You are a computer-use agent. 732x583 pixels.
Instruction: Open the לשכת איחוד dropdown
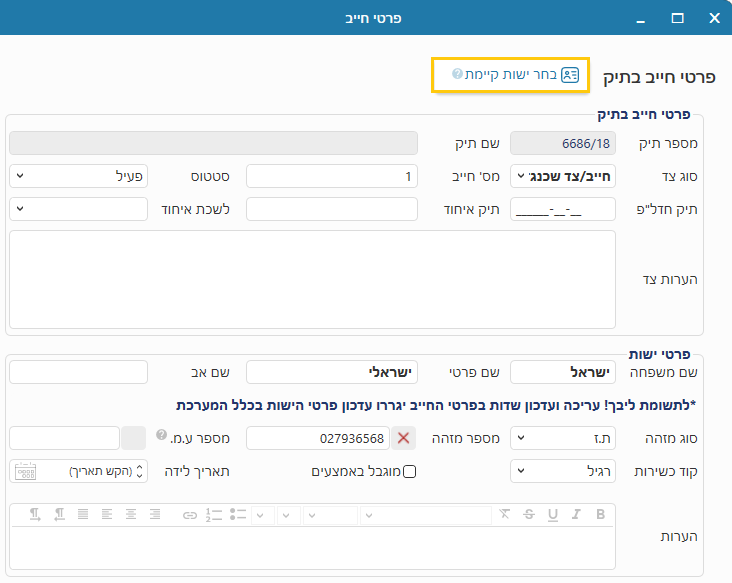pyautogui.click(x=78, y=209)
